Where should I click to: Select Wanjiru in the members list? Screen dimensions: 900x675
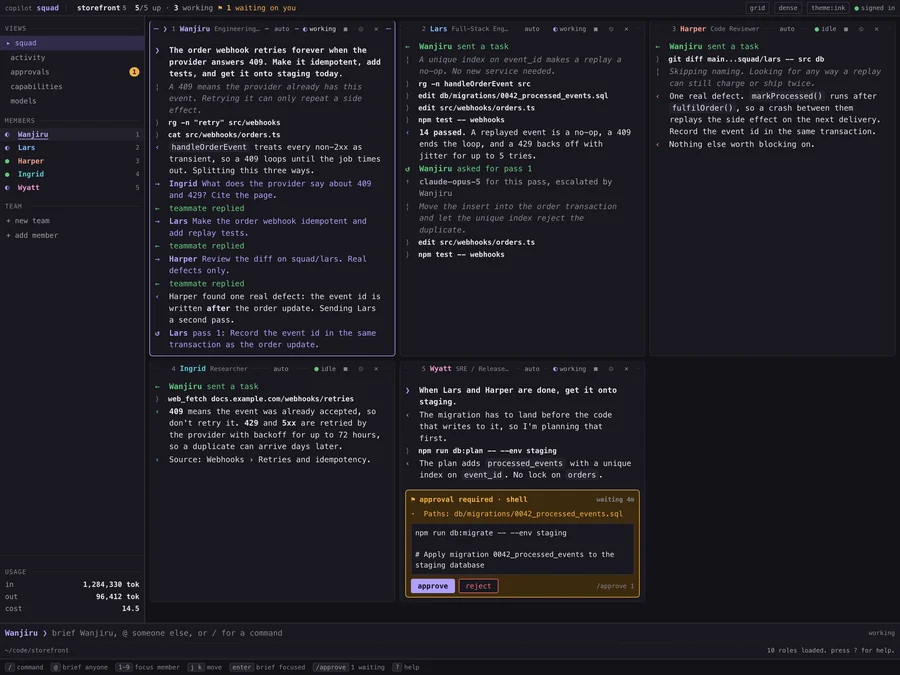pos(72,134)
